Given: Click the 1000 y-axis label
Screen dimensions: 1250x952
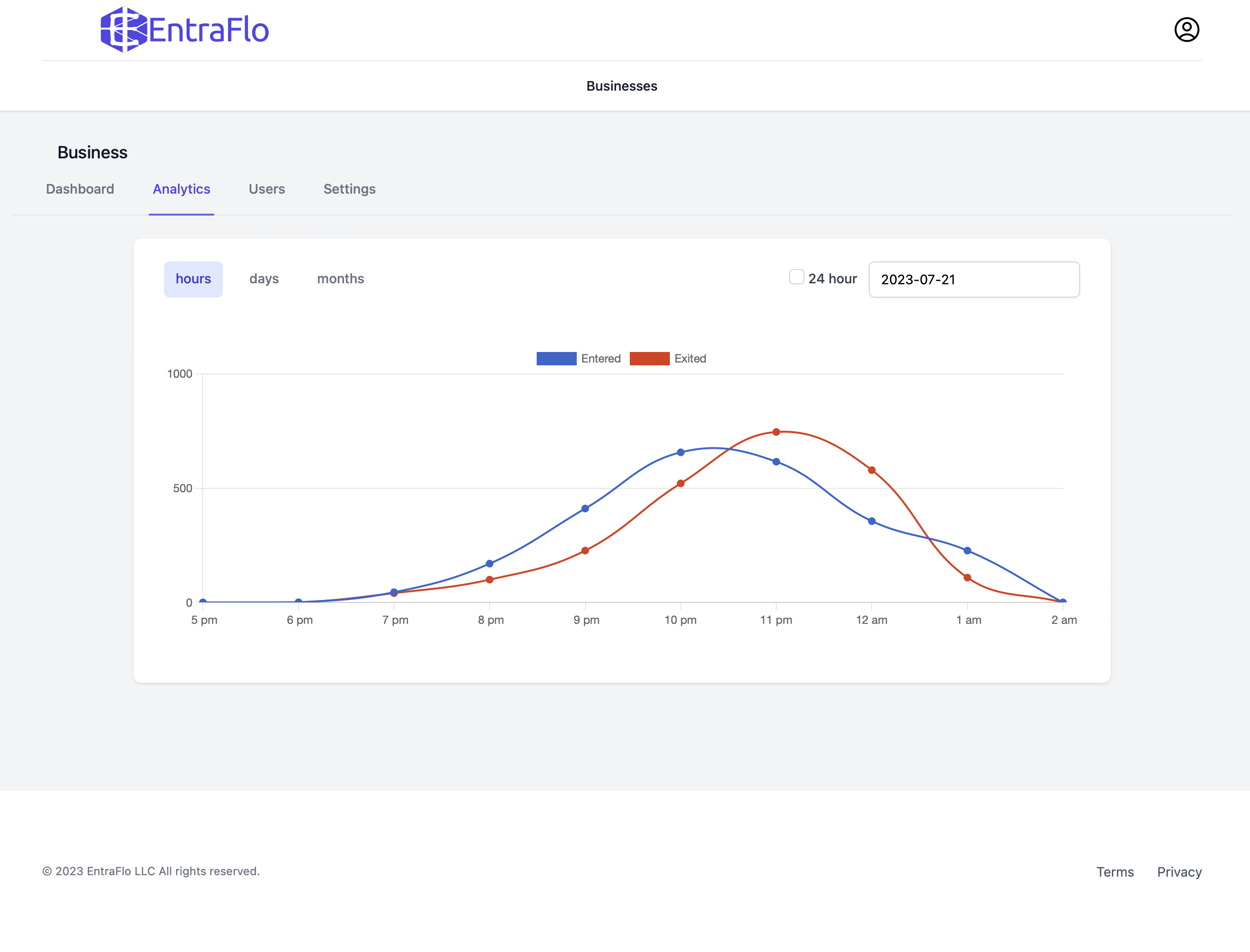Looking at the screenshot, I should click(x=180, y=374).
